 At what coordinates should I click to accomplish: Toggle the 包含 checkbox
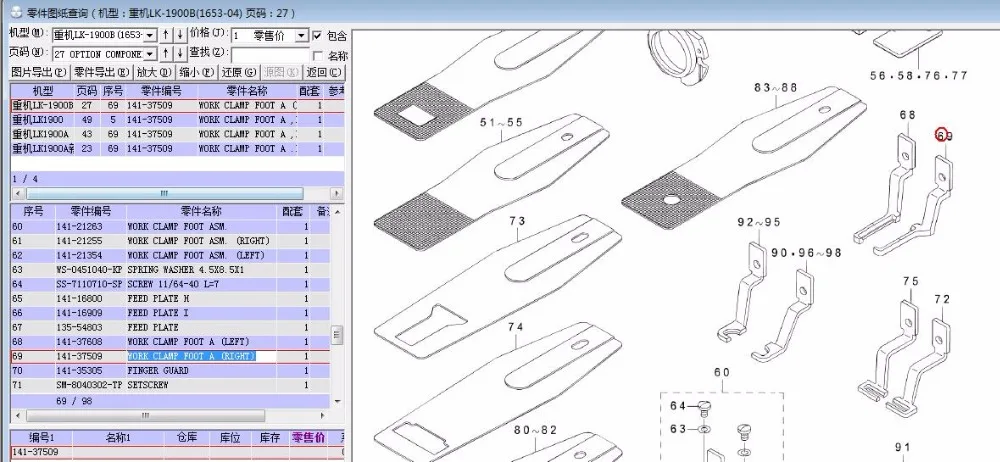(x=317, y=35)
